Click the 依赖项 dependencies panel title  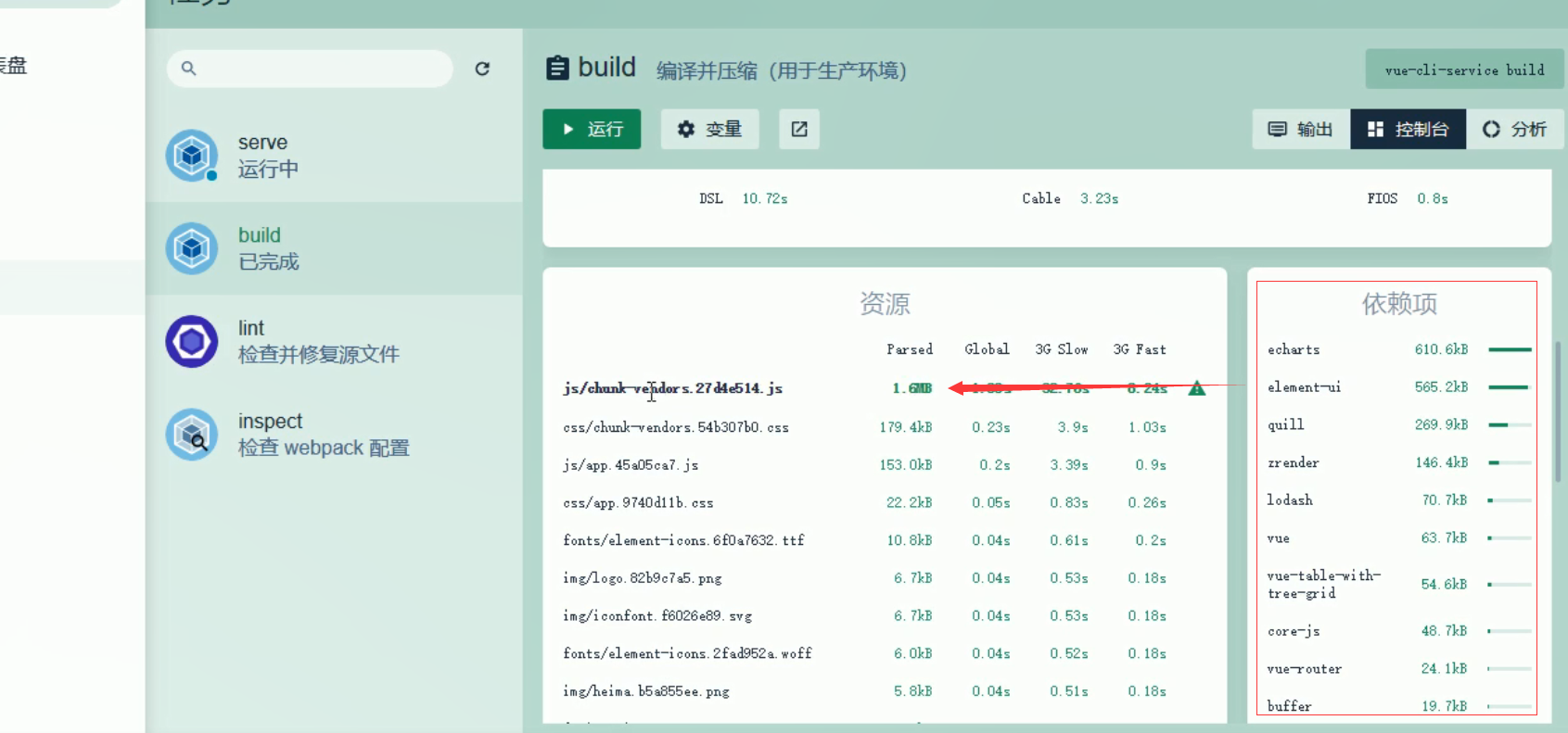coord(1399,303)
